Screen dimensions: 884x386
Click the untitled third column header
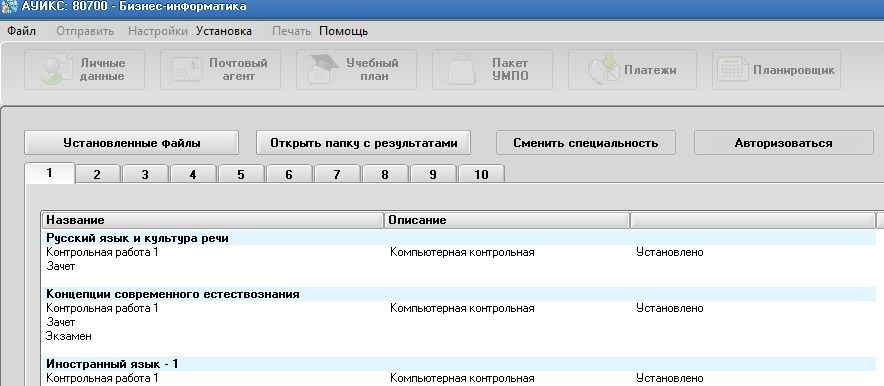point(752,220)
